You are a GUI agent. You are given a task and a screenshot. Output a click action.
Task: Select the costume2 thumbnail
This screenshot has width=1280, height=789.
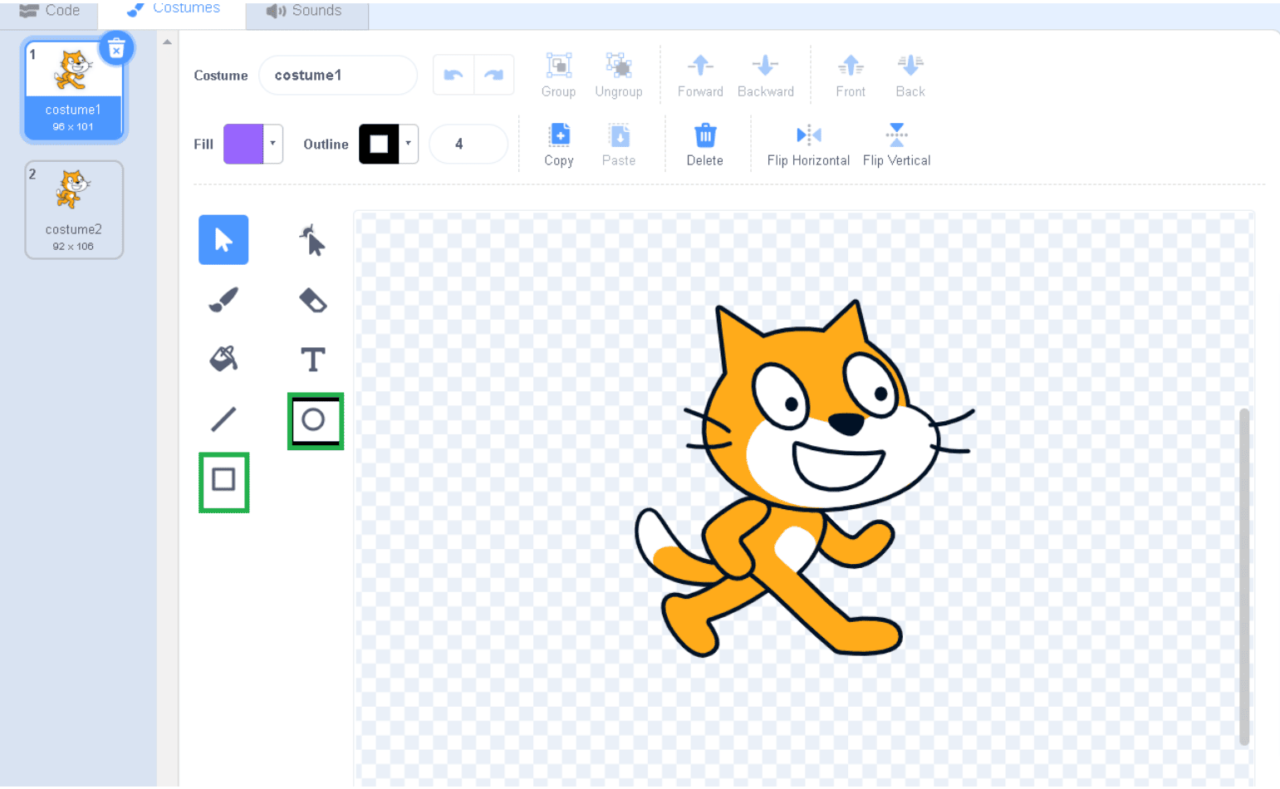click(74, 209)
